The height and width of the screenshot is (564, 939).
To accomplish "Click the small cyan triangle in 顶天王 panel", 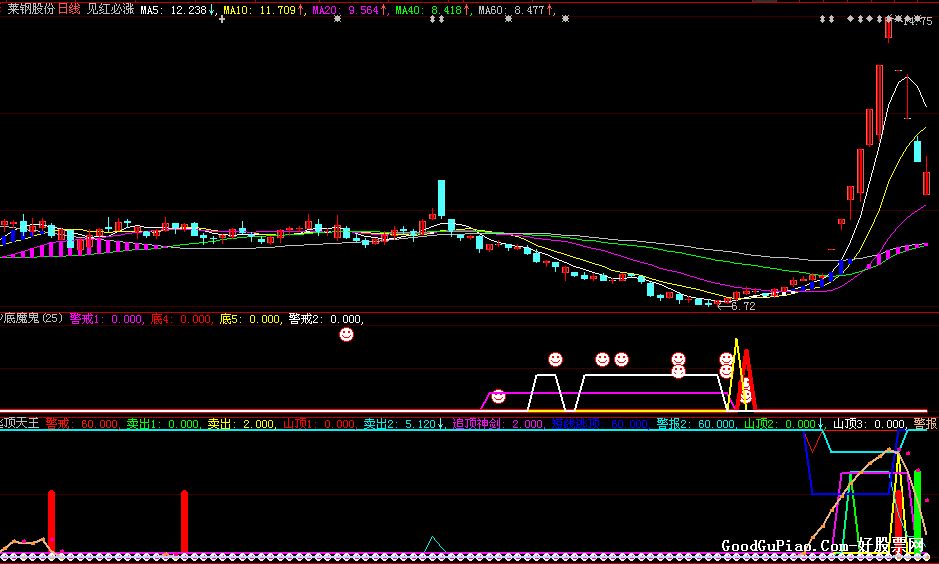I will [x=435, y=544].
